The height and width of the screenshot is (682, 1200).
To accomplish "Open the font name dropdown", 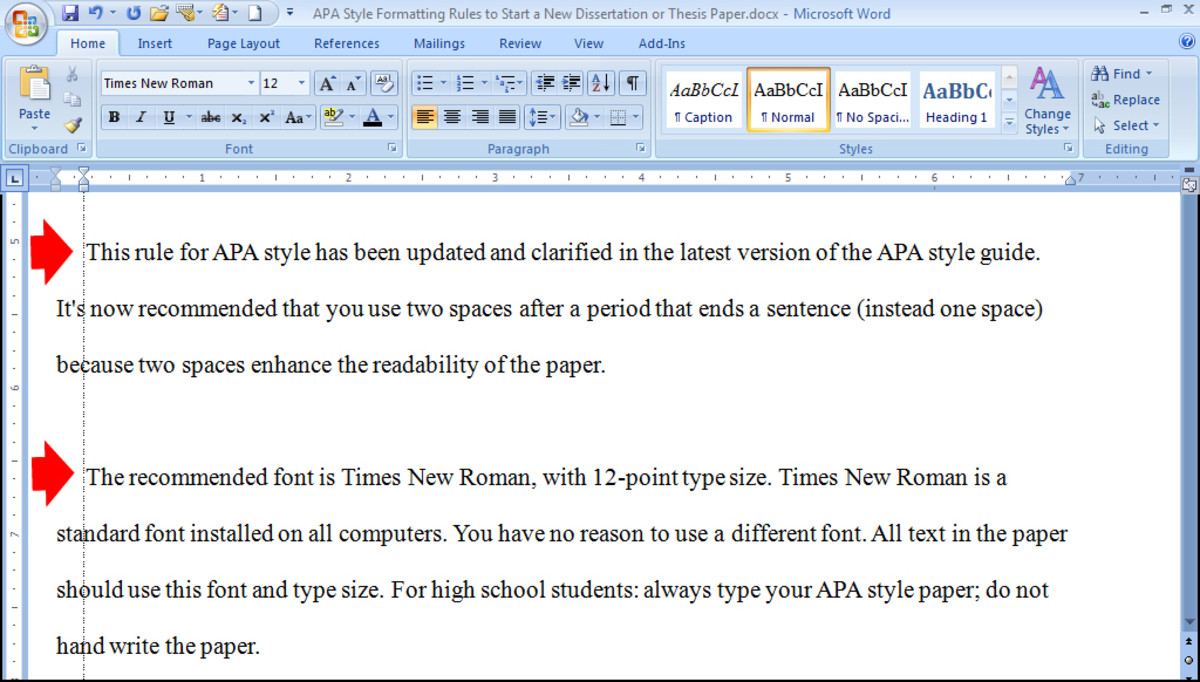I will (251, 83).
